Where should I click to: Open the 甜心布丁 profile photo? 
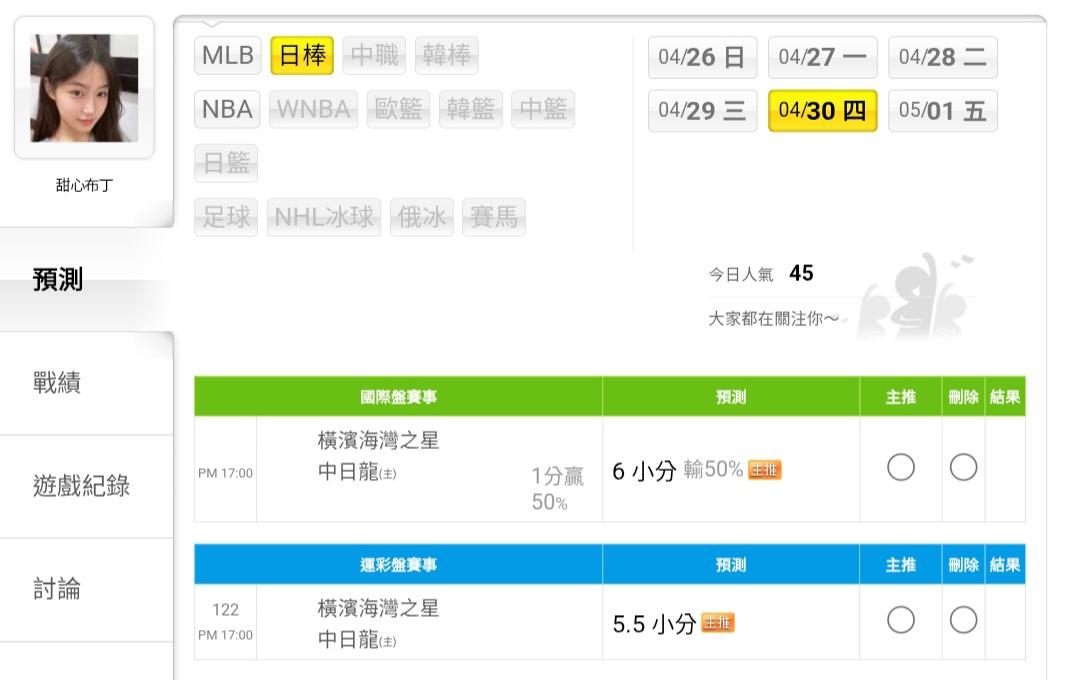click(x=84, y=88)
